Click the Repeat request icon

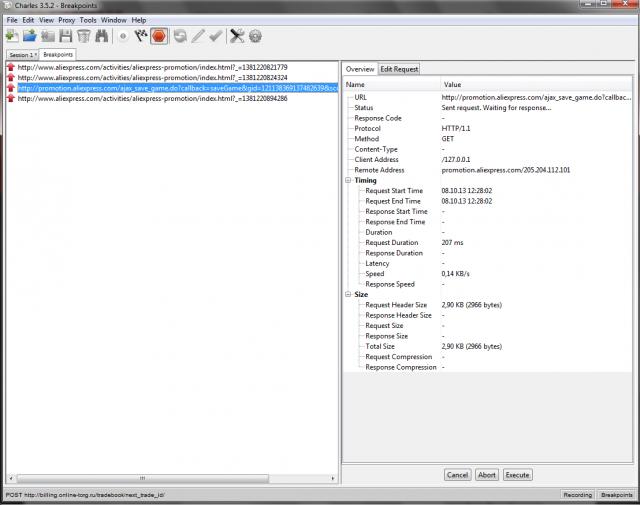[180, 36]
